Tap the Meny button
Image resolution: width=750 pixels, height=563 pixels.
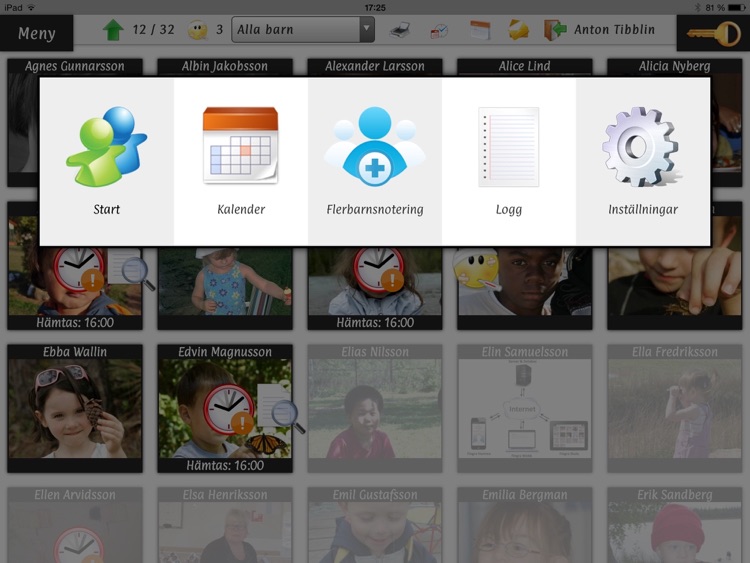tap(37, 33)
